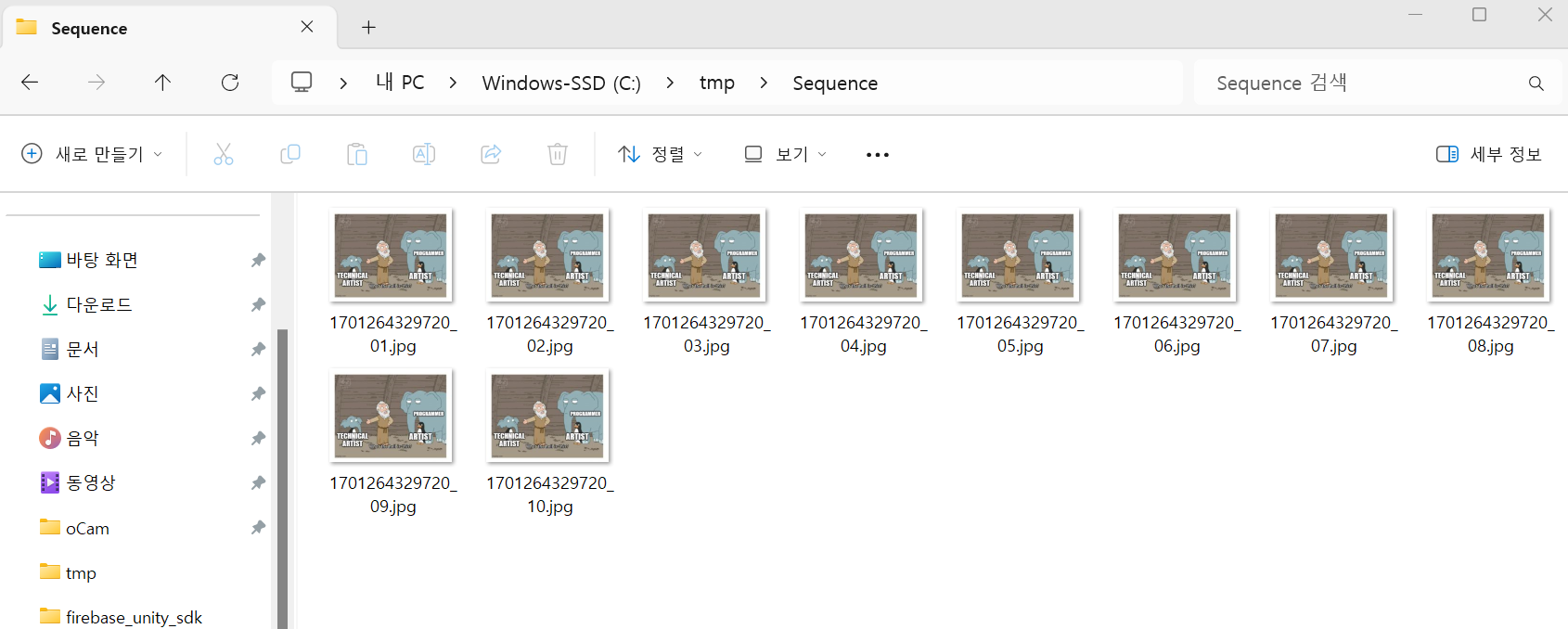This screenshot has width=1568, height=629.
Task: Close the Sequence tab
Action: tap(307, 27)
